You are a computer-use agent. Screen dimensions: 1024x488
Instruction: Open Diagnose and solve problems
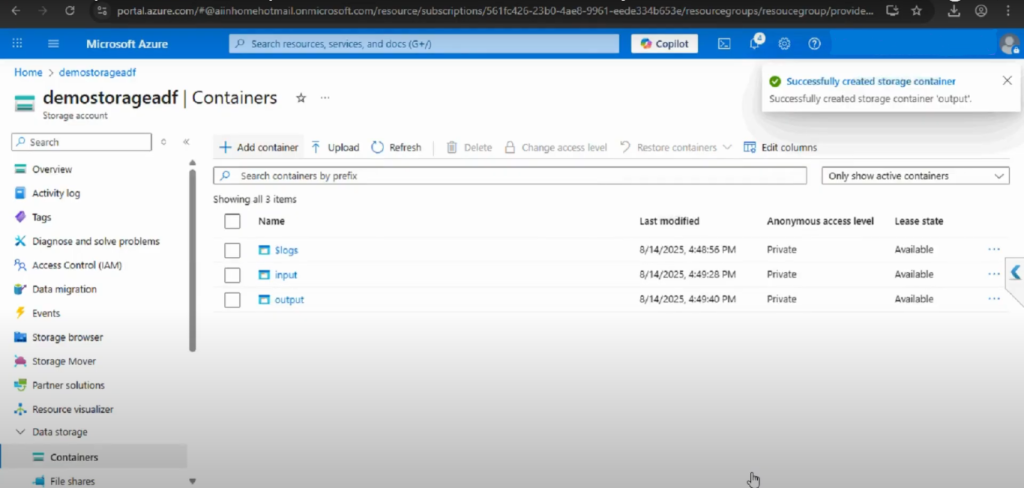coord(96,241)
